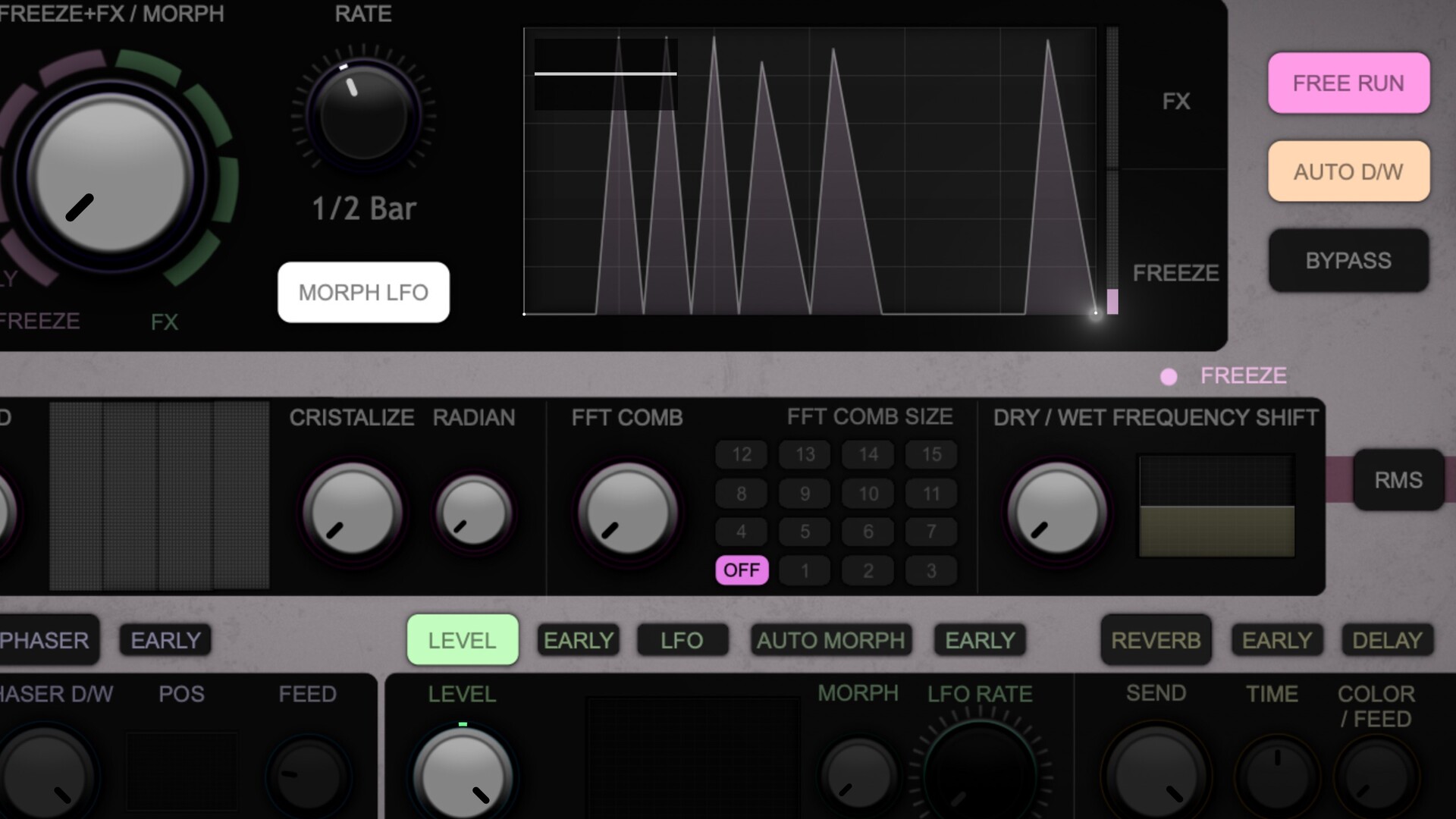The width and height of the screenshot is (1456, 819).
Task: Switch to the Level tab
Action: tap(462, 640)
